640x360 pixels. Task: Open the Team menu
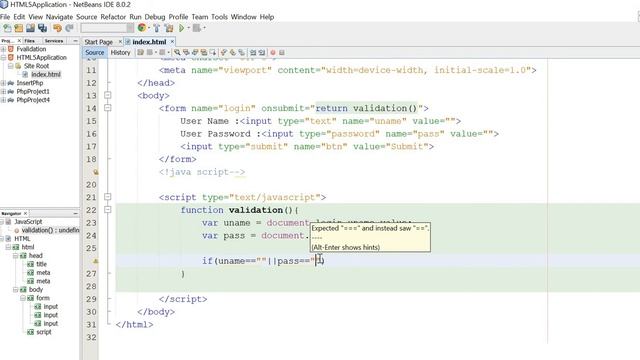[200, 17]
